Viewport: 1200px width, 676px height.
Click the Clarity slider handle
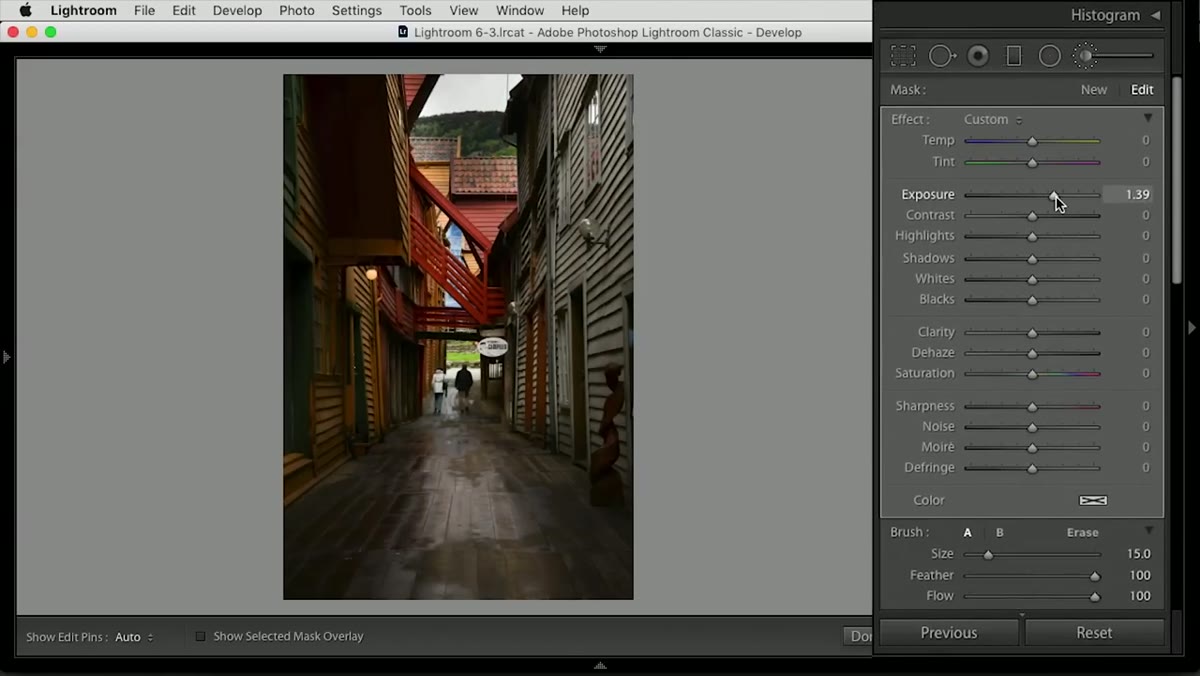pyautogui.click(x=1032, y=333)
